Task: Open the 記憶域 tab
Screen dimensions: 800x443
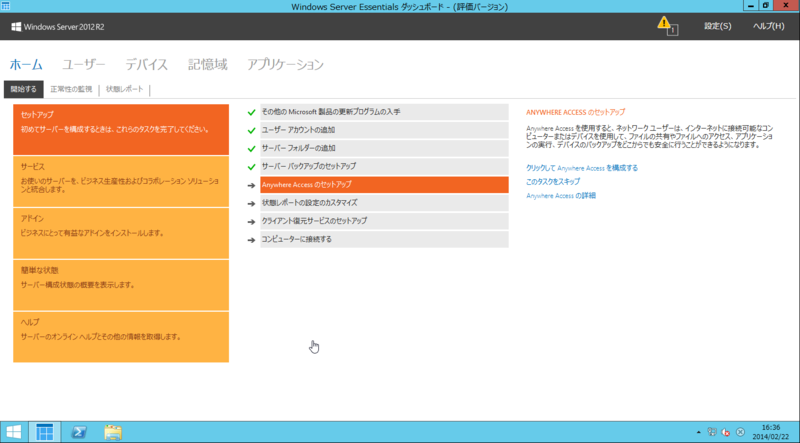Action: tap(208, 65)
